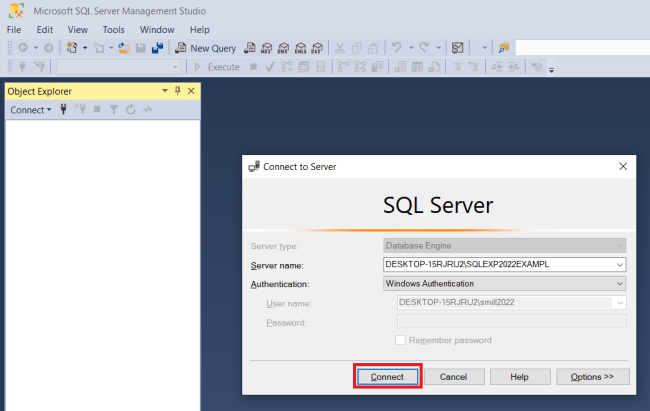Click Object Explorer Filter funnel icon
Image resolution: width=650 pixels, height=411 pixels.
(114, 109)
